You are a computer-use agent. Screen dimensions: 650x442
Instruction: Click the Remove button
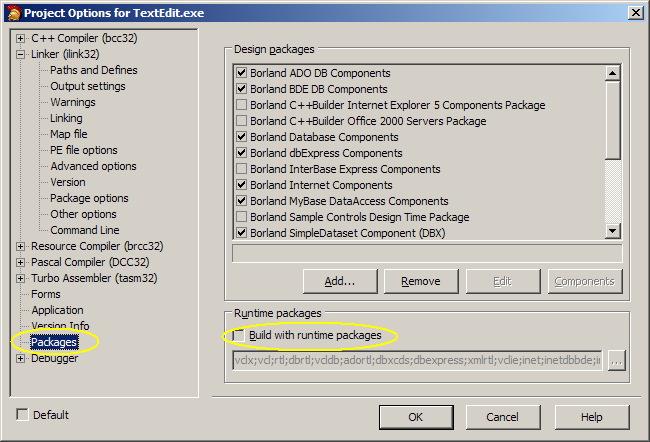tap(420, 281)
